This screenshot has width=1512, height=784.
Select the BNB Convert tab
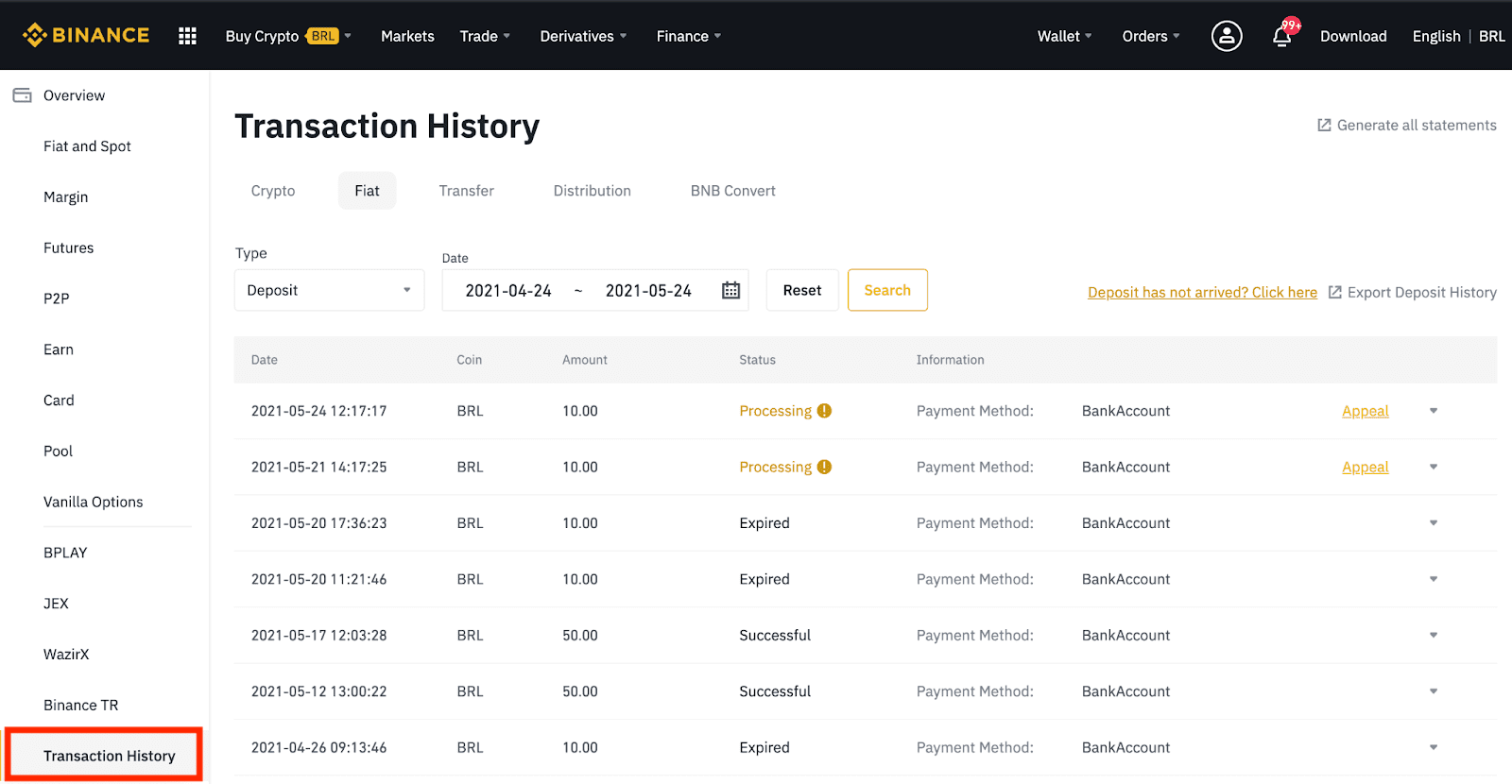tap(732, 191)
